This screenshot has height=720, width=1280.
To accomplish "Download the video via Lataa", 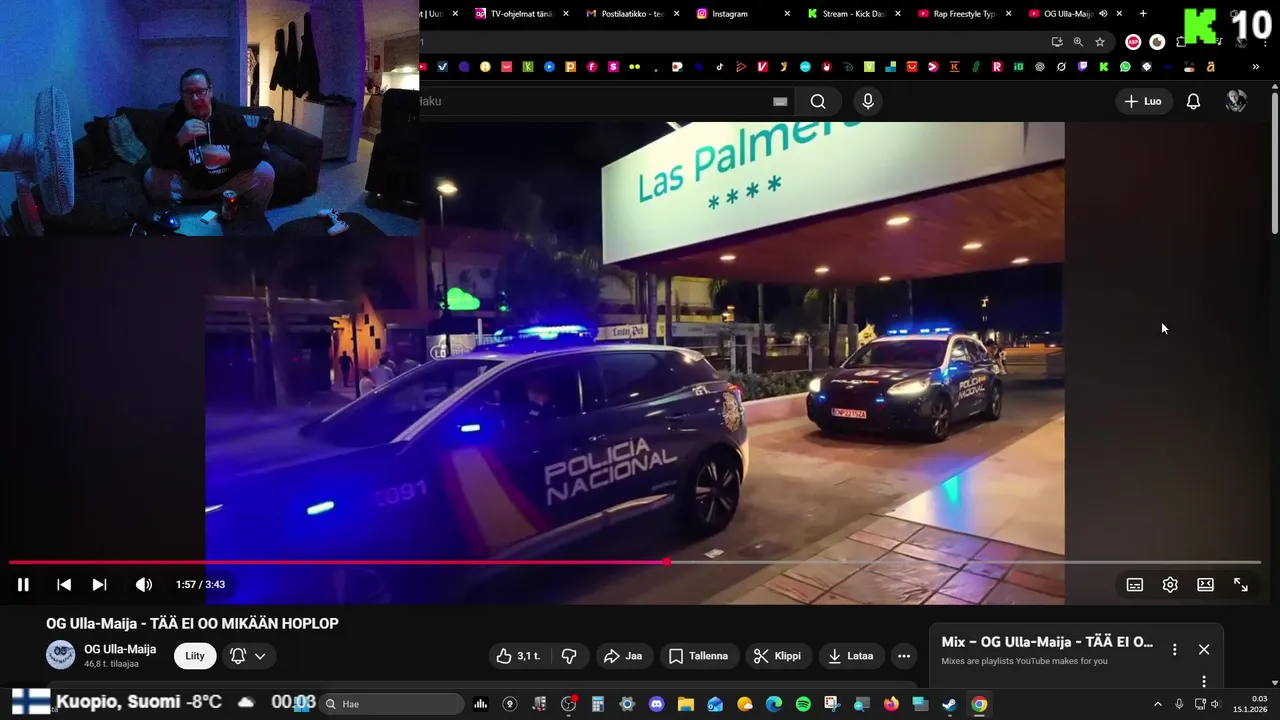I will [850, 656].
